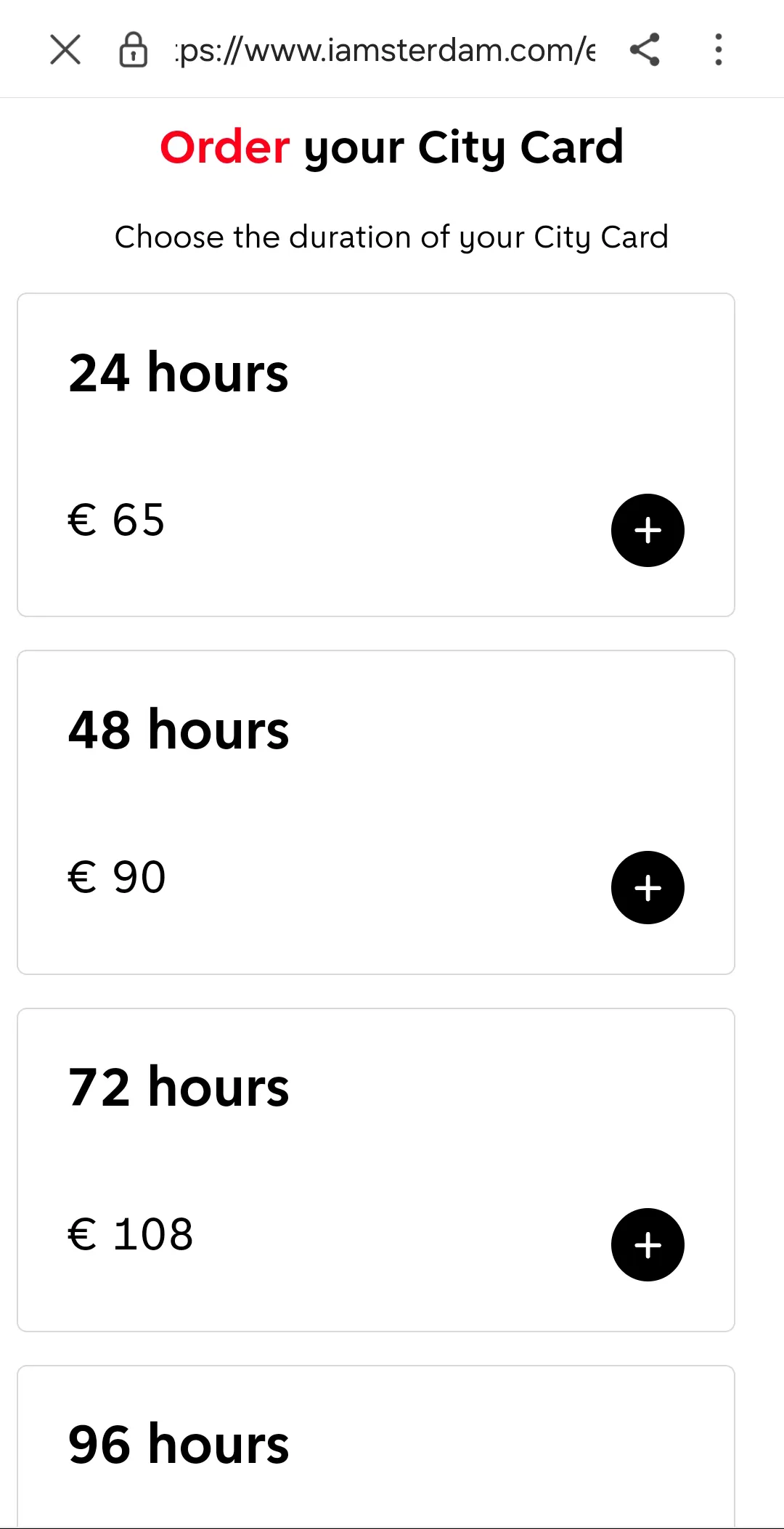Image resolution: width=784 pixels, height=1529 pixels.
Task: Tap the site security lock icon
Action: [x=134, y=50]
